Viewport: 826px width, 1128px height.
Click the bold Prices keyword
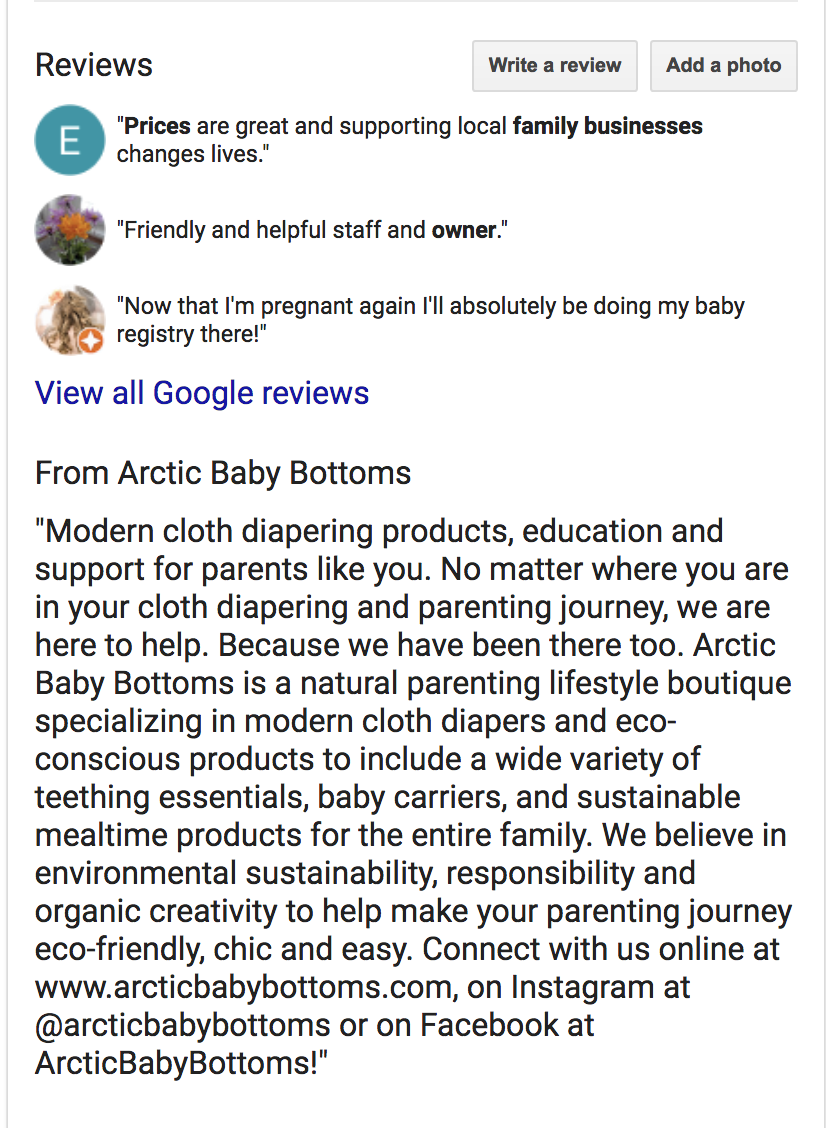(x=158, y=126)
